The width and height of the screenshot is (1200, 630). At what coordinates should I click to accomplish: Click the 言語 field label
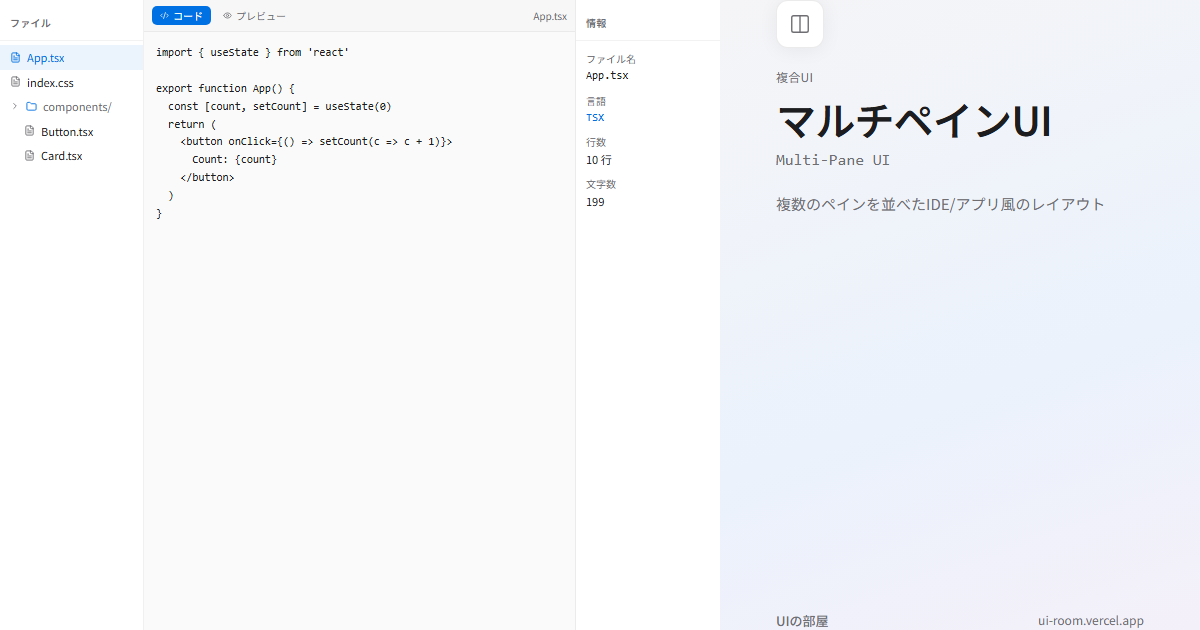pos(596,101)
